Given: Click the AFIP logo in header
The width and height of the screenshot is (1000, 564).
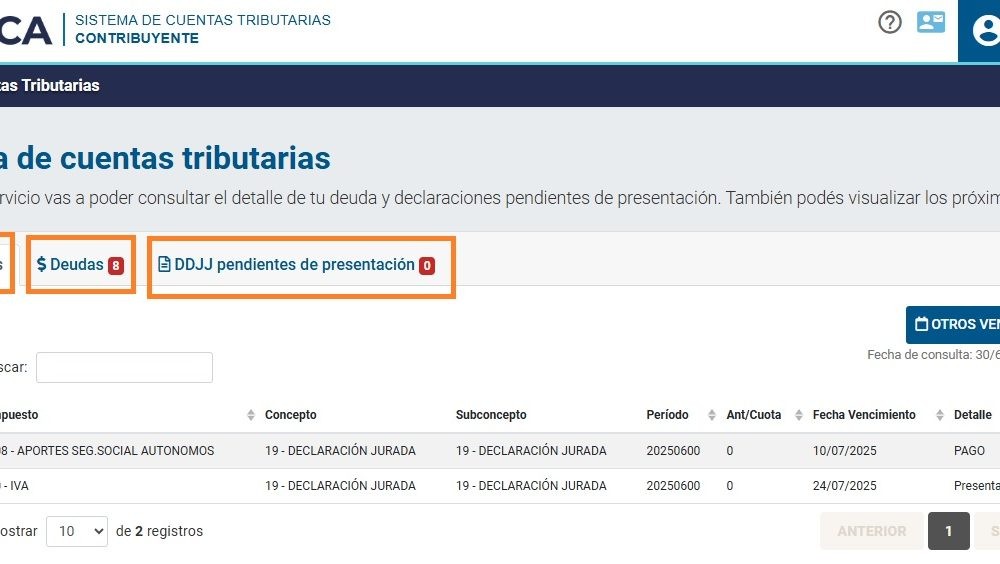Looking at the screenshot, I should pos(26,30).
